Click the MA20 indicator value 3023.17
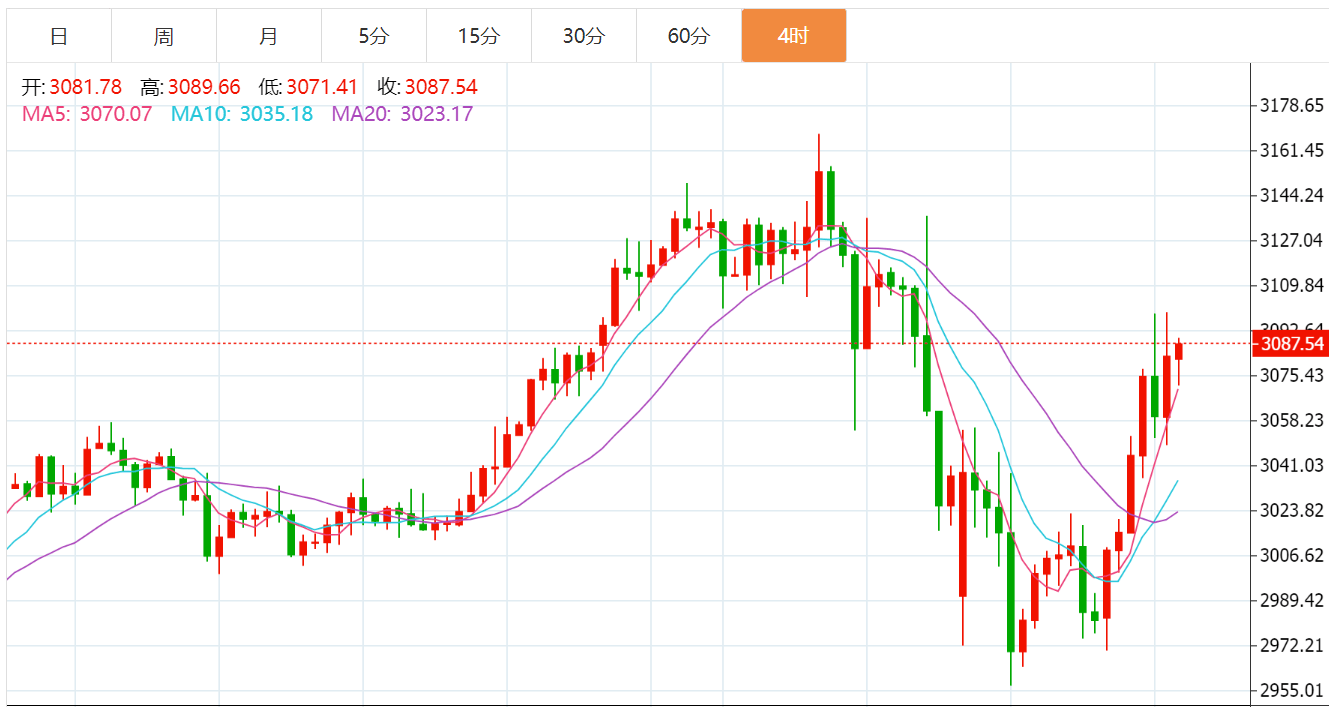 pos(436,114)
